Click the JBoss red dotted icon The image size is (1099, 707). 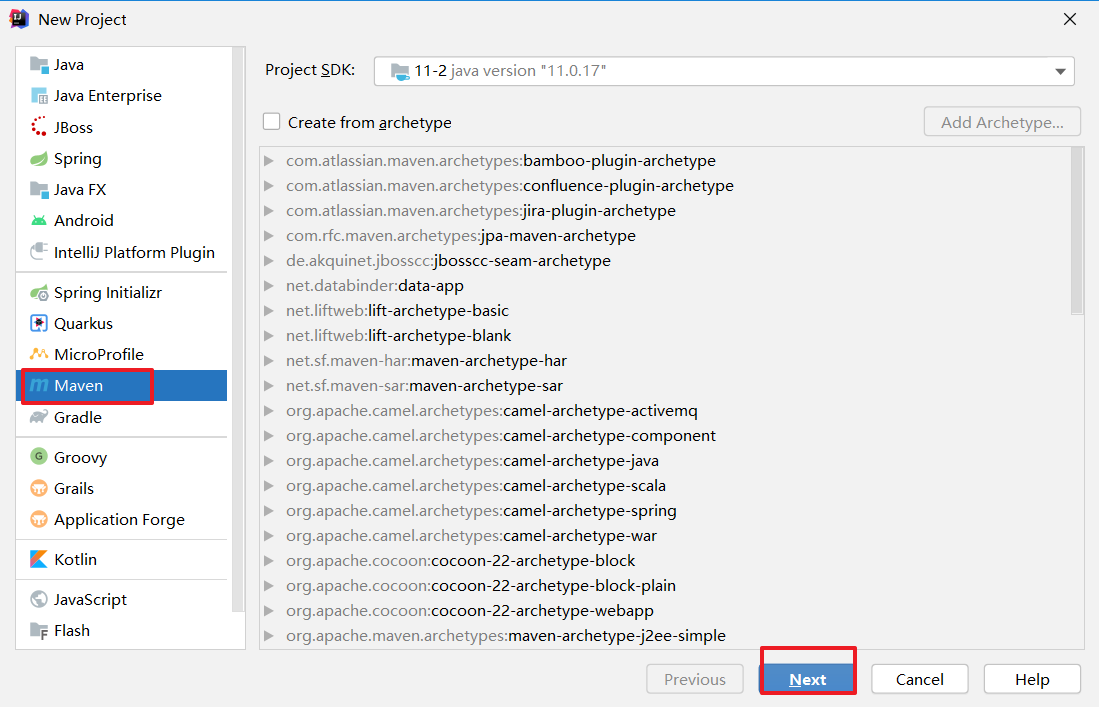39,127
